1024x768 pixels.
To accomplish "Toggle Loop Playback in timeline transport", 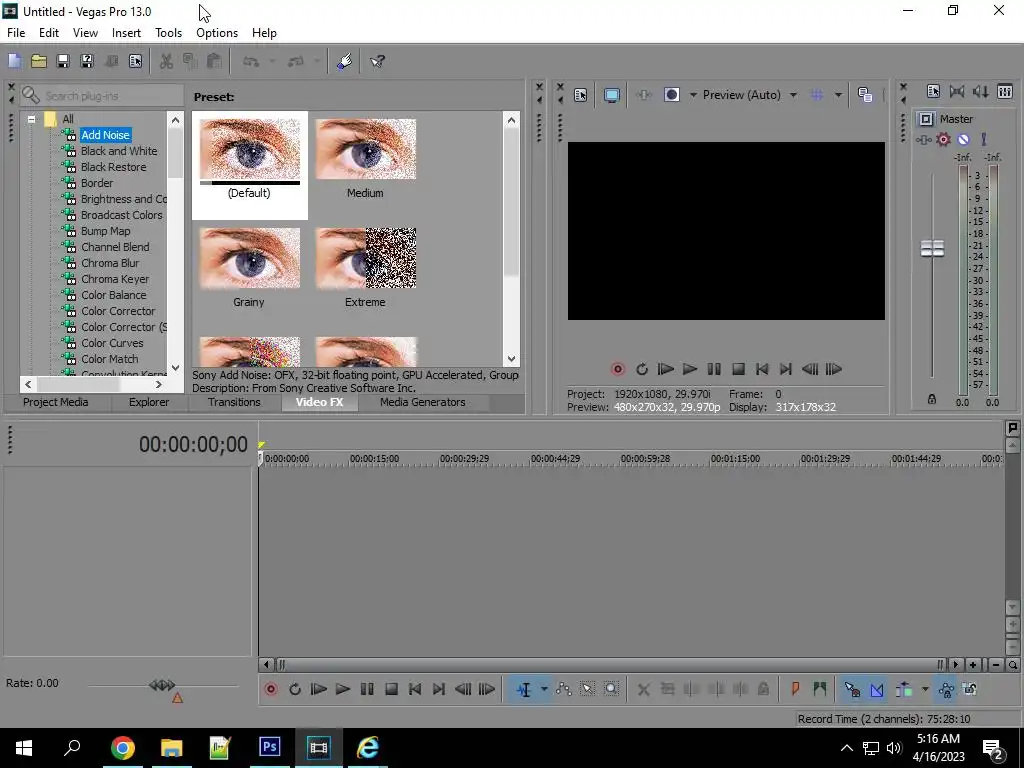I will (x=295, y=689).
